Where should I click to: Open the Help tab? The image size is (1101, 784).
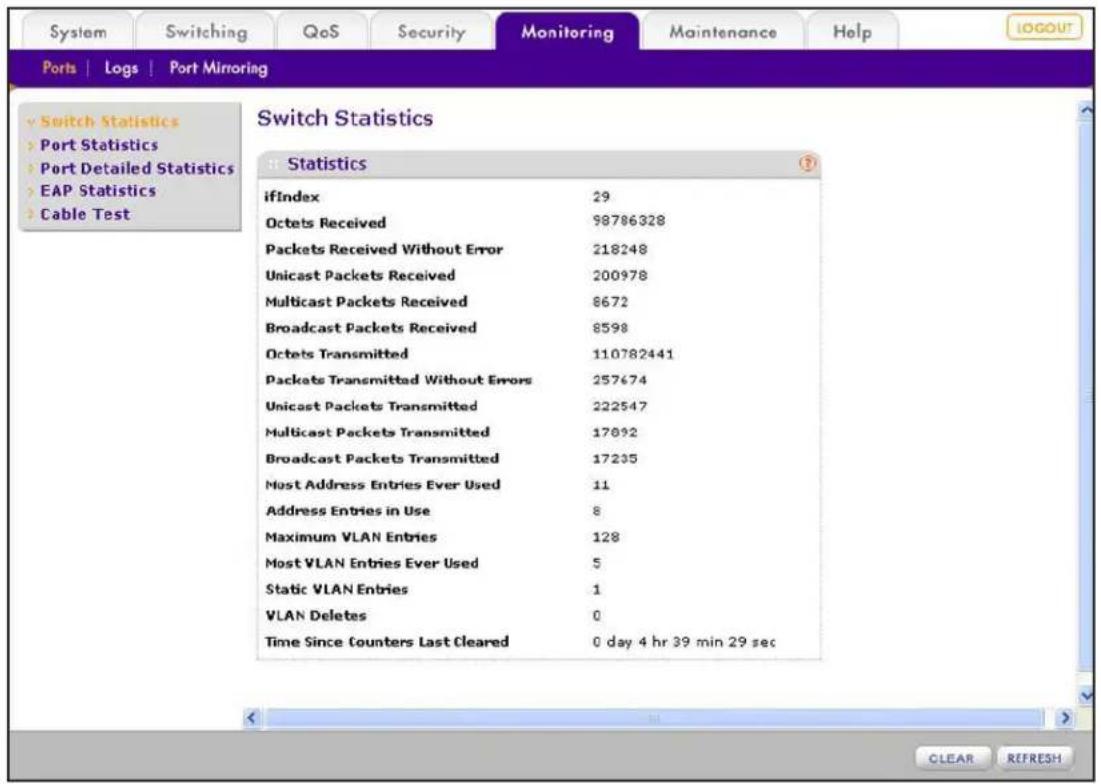click(x=852, y=32)
